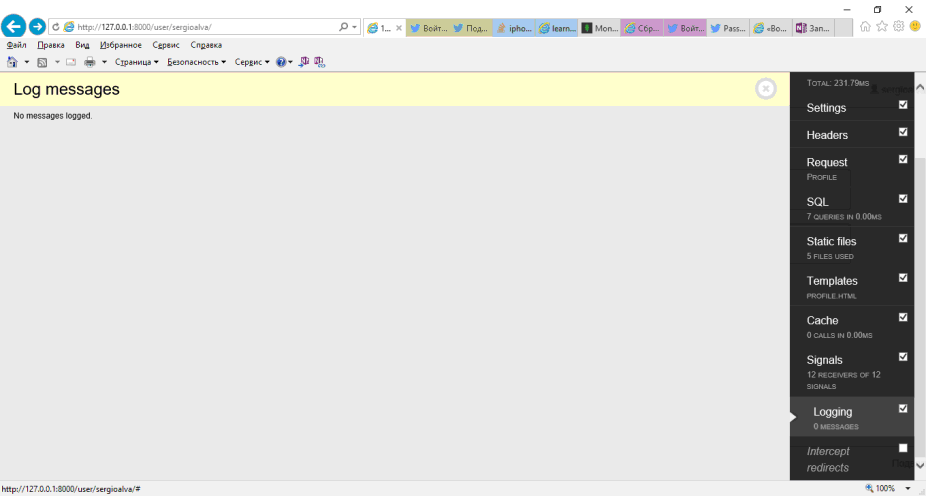
Task: Click the smiley feedback icon
Action: pyautogui.click(x=915, y=27)
